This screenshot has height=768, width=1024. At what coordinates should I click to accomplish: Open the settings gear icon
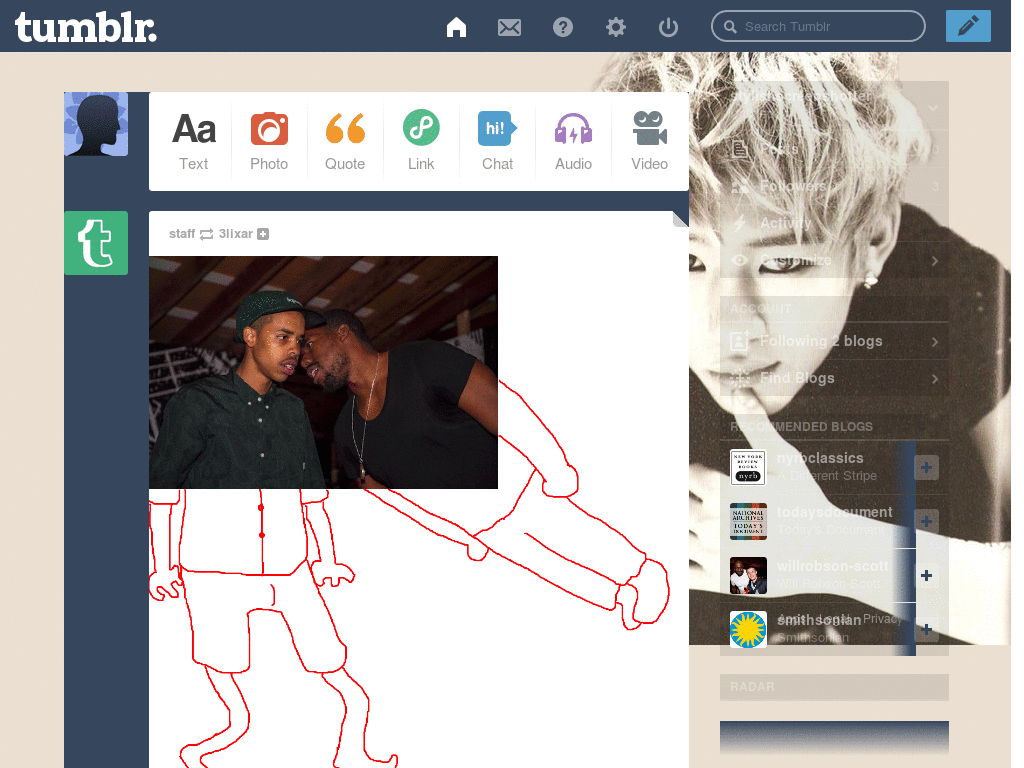coord(615,27)
